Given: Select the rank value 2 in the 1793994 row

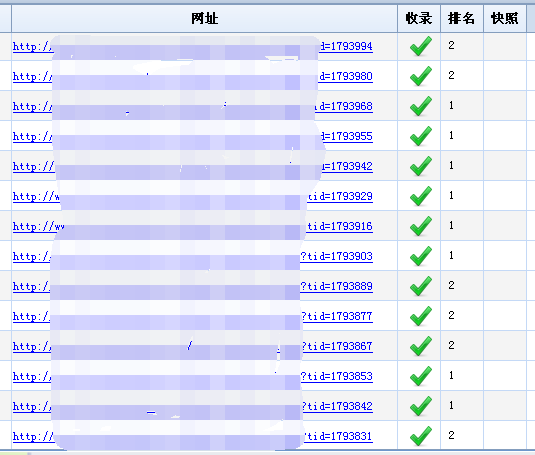Looking at the screenshot, I should point(451,45).
